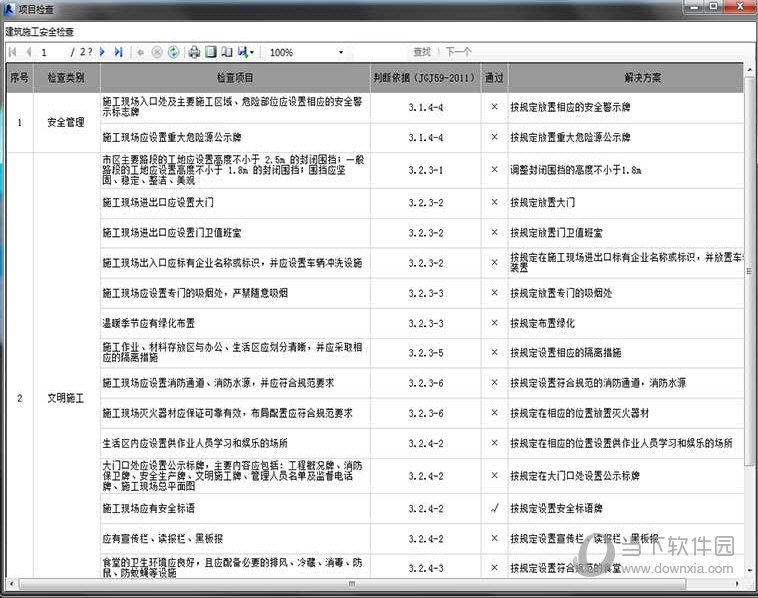Click the 解决方案 column header

click(x=626, y=78)
